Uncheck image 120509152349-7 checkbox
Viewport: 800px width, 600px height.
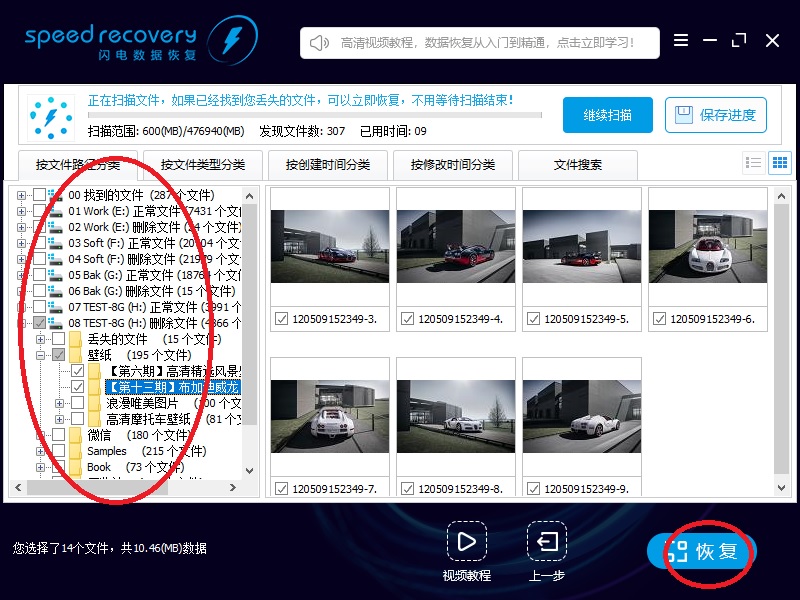(281, 489)
